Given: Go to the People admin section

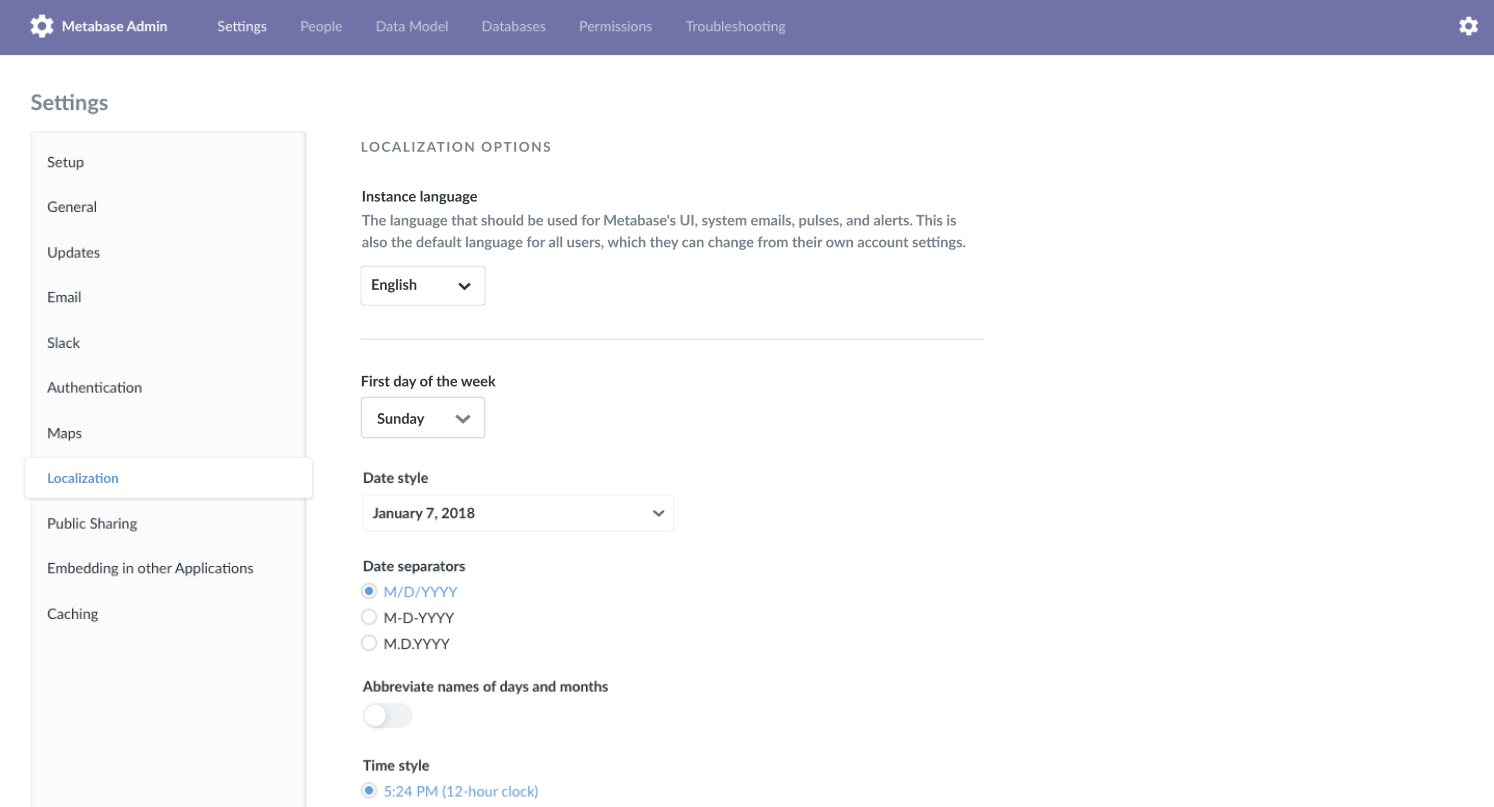Looking at the screenshot, I should (x=321, y=27).
